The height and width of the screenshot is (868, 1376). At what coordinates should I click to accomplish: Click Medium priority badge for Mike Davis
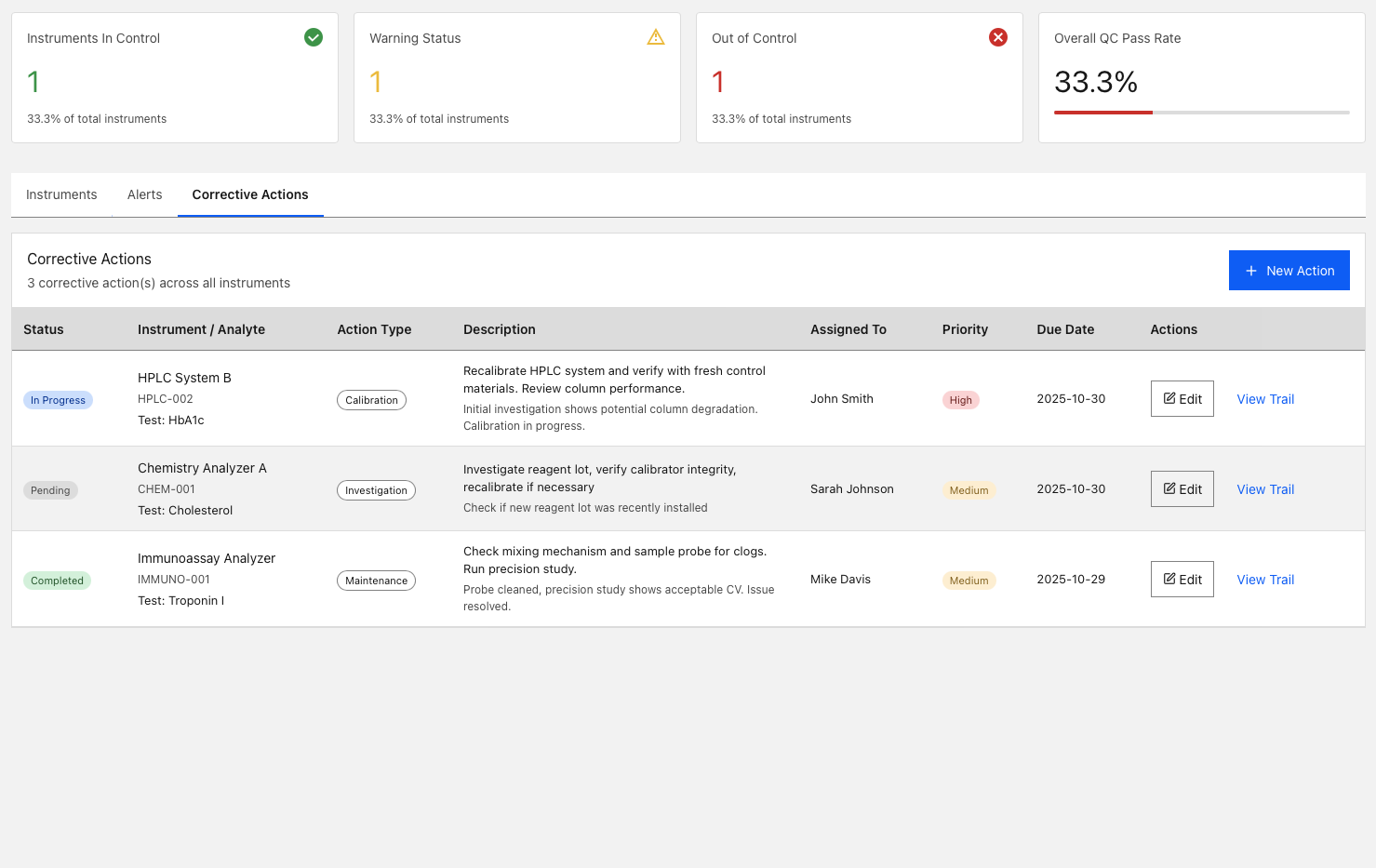(969, 581)
